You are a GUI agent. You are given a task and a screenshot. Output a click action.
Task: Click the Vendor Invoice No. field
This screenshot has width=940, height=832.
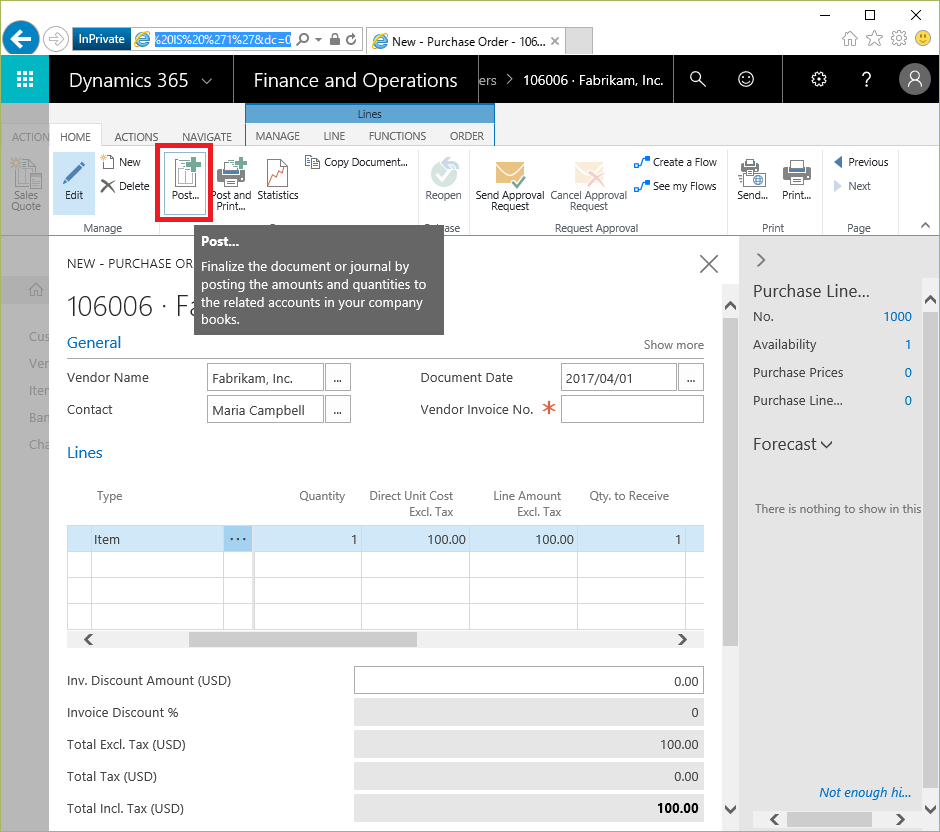click(632, 410)
